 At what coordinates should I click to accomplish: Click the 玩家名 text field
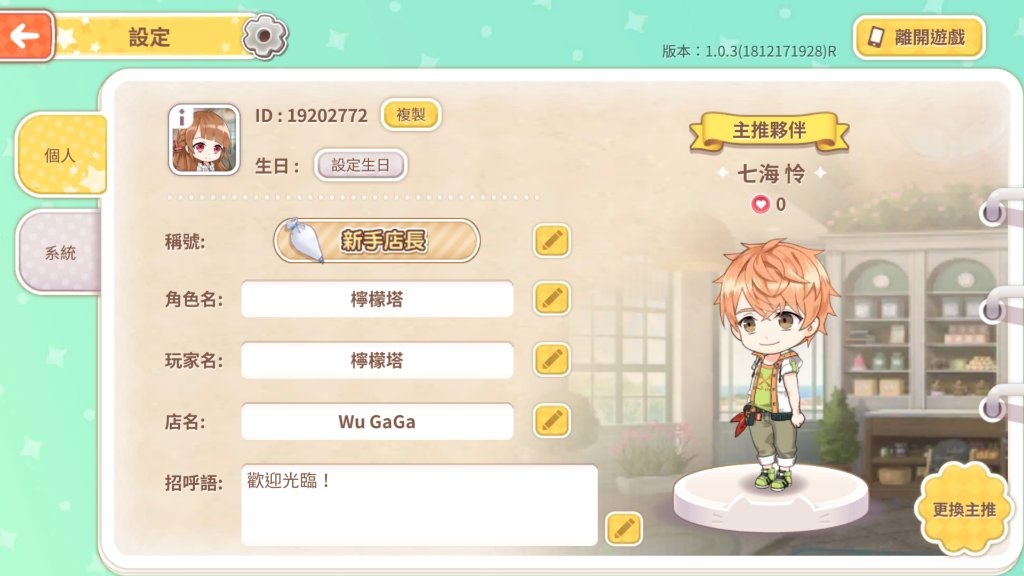coord(377,360)
